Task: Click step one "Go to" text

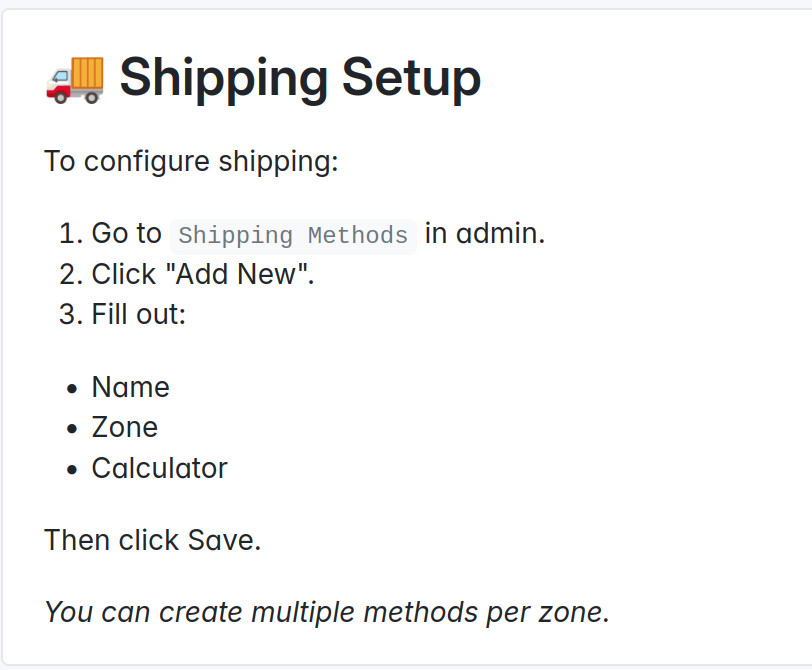Action: pyautogui.click(x=126, y=234)
